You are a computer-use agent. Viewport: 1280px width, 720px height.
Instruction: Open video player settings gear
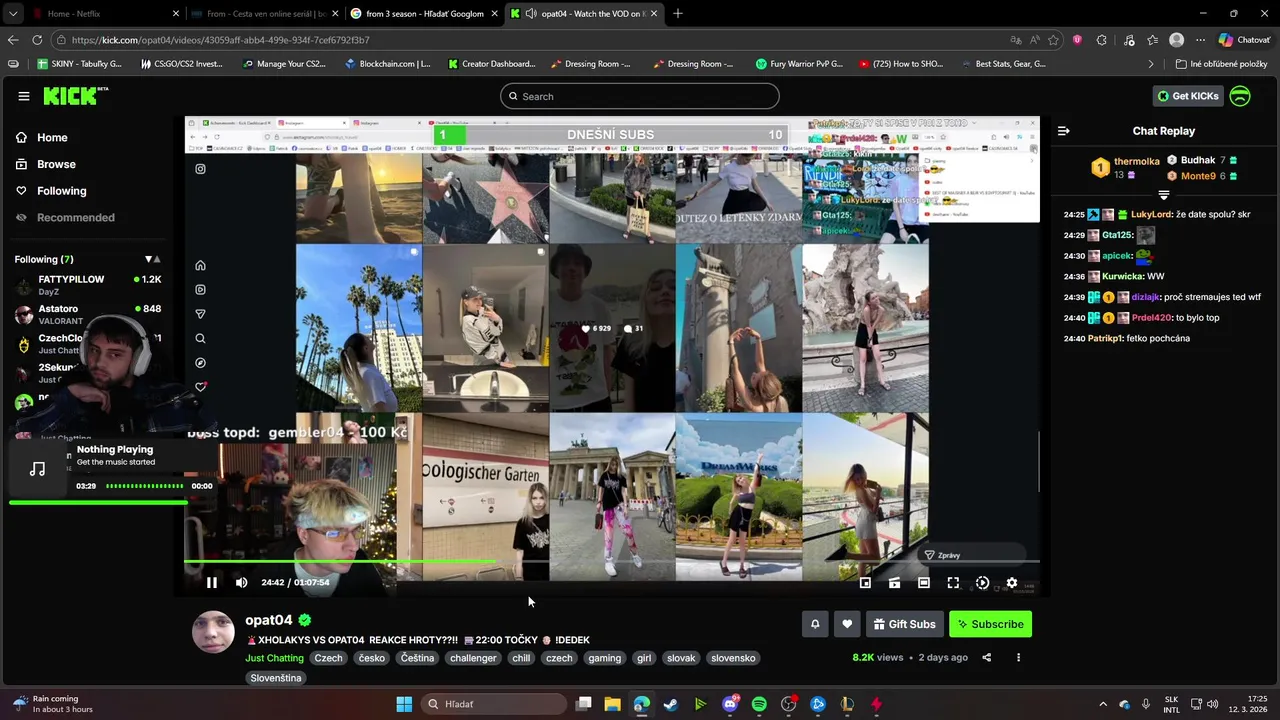(x=1012, y=583)
